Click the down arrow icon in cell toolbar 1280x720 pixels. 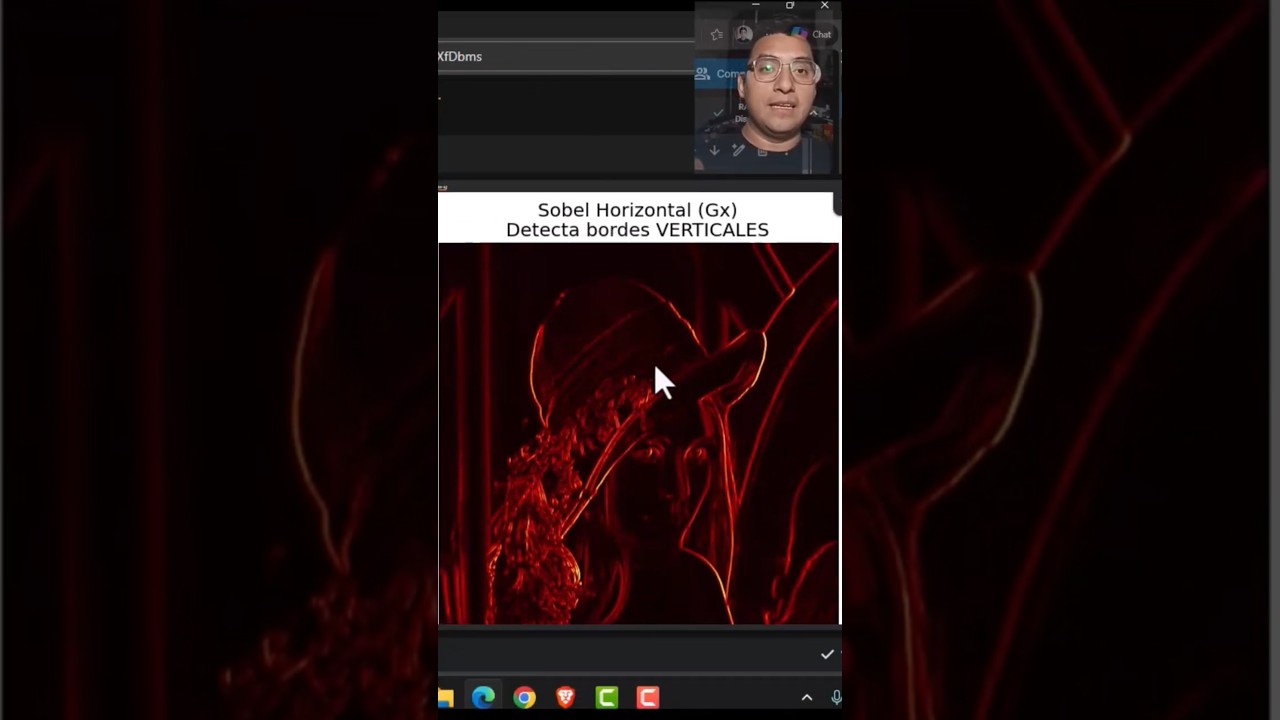click(714, 150)
